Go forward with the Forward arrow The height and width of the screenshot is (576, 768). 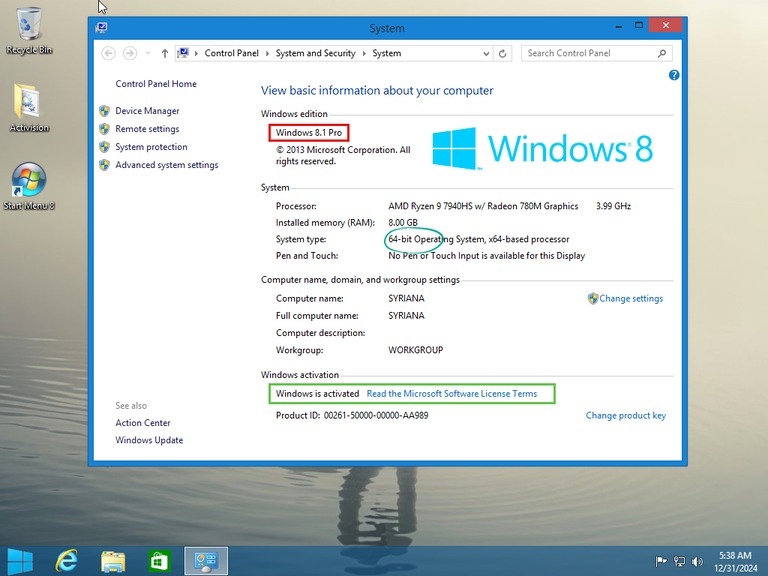[x=130, y=53]
